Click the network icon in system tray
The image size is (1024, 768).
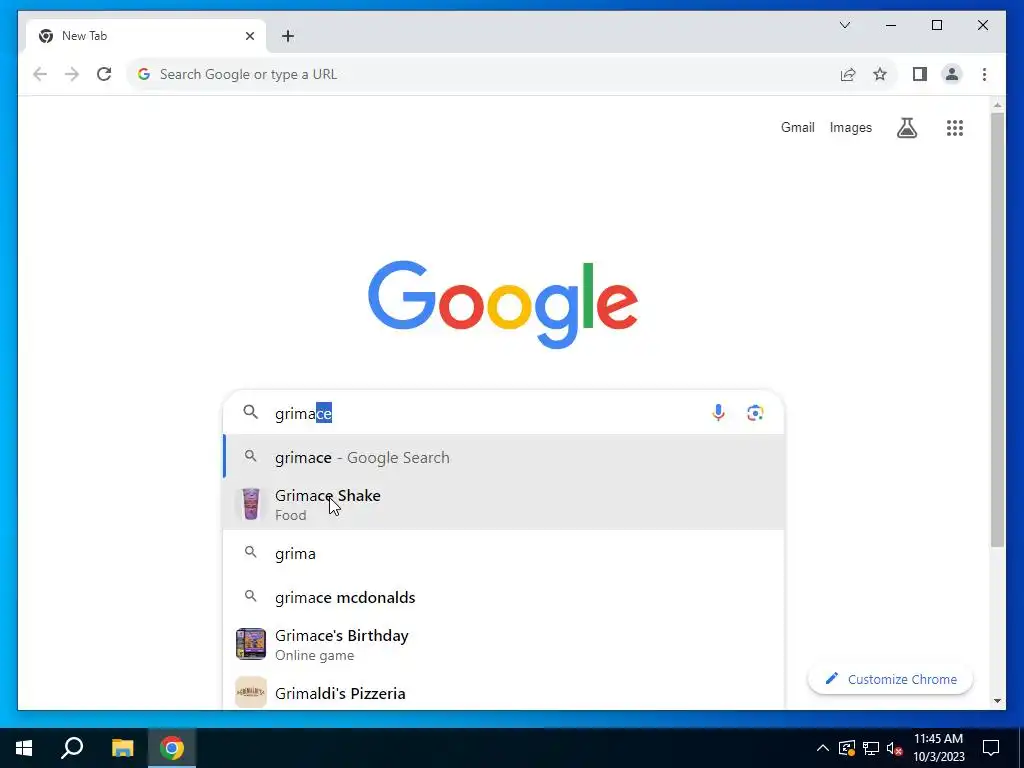coord(871,748)
